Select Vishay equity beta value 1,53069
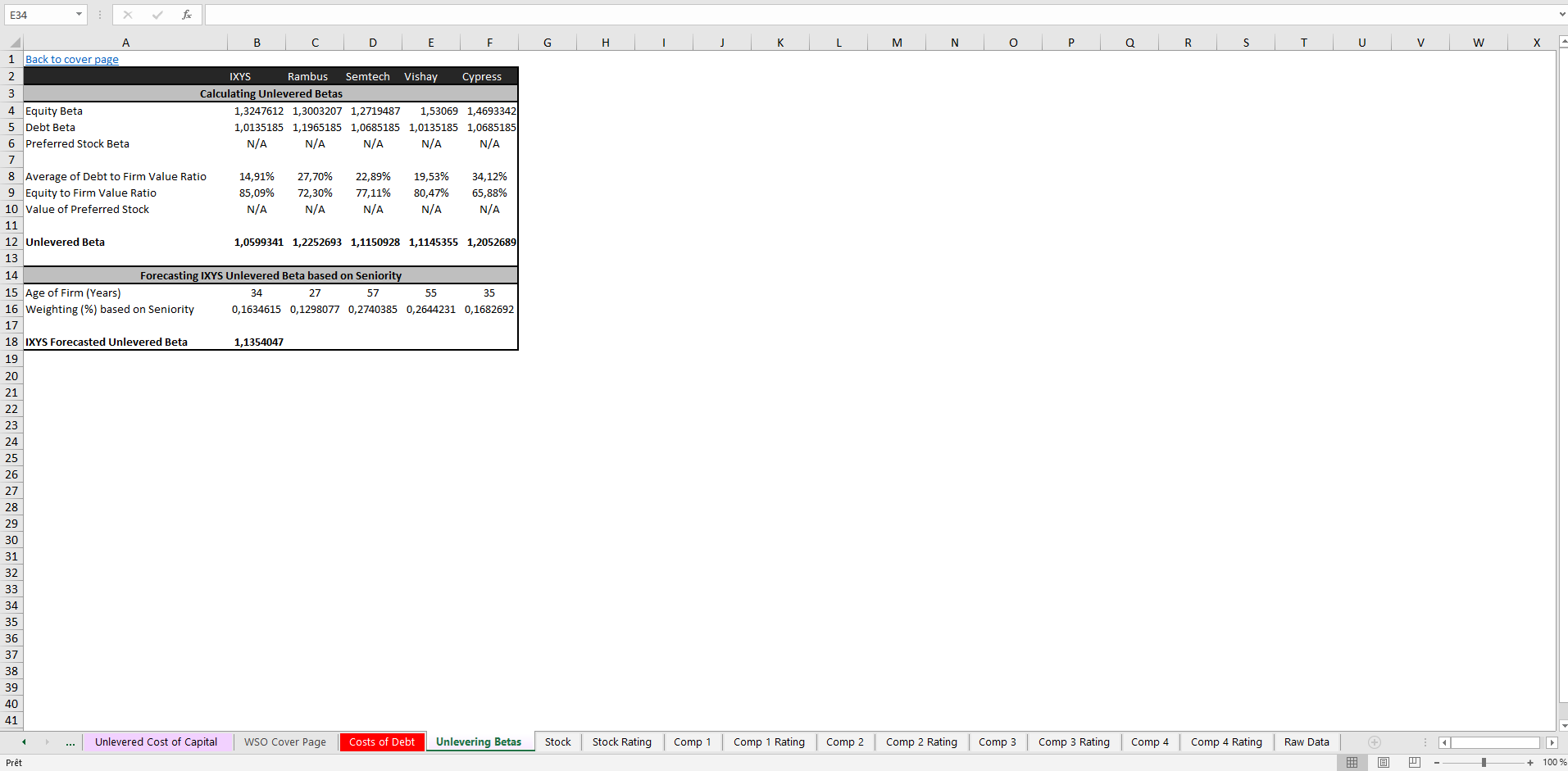 click(x=431, y=111)
